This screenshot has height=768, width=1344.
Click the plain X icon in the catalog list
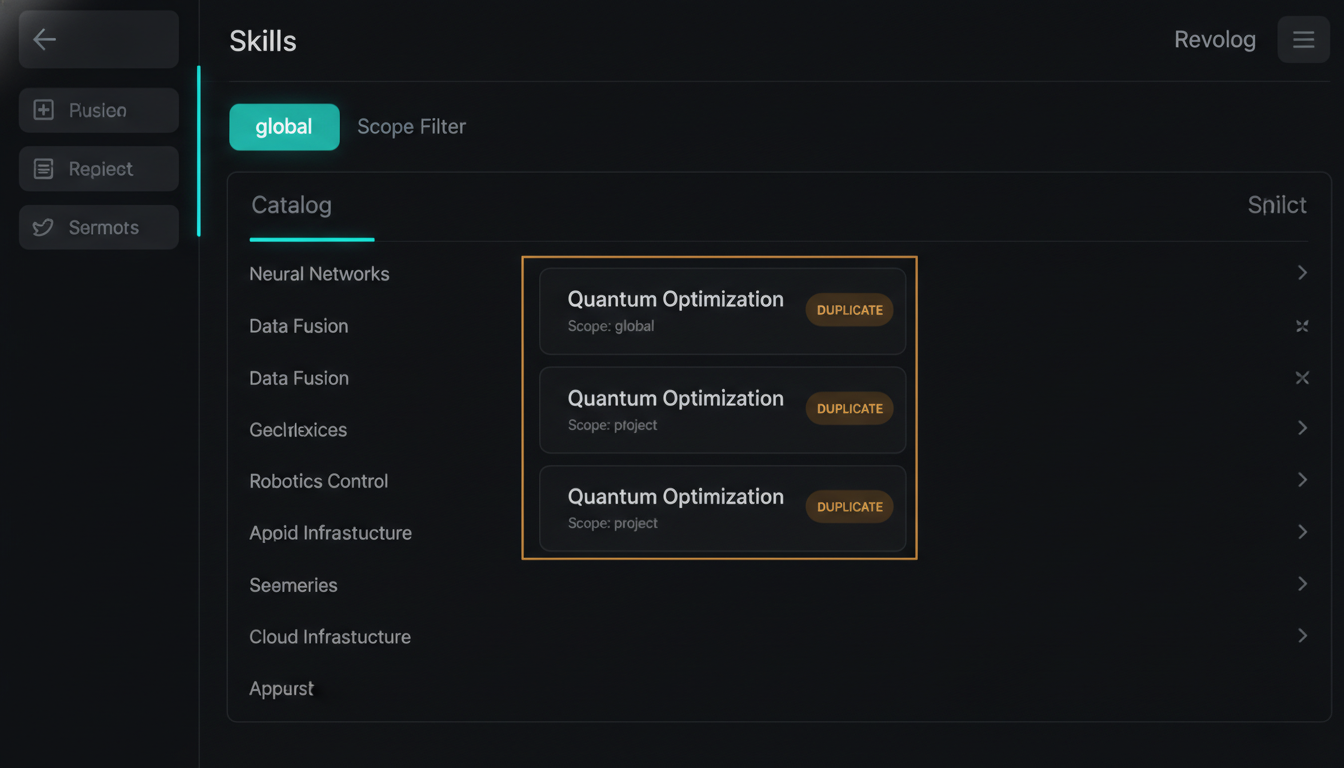(x=1302, y=378)
